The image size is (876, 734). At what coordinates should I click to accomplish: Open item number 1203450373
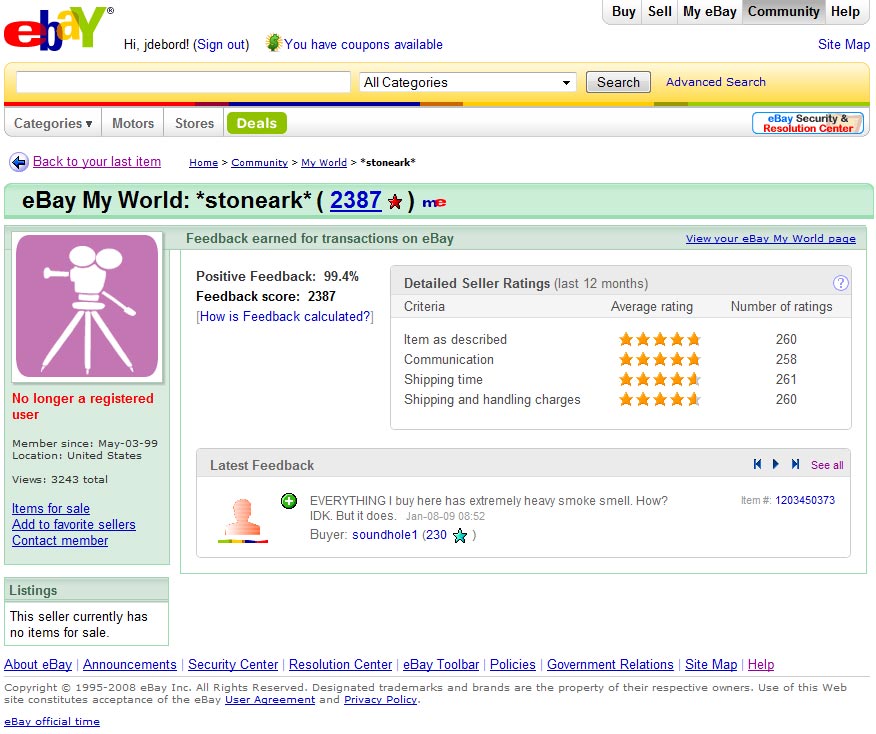point(804,500)
